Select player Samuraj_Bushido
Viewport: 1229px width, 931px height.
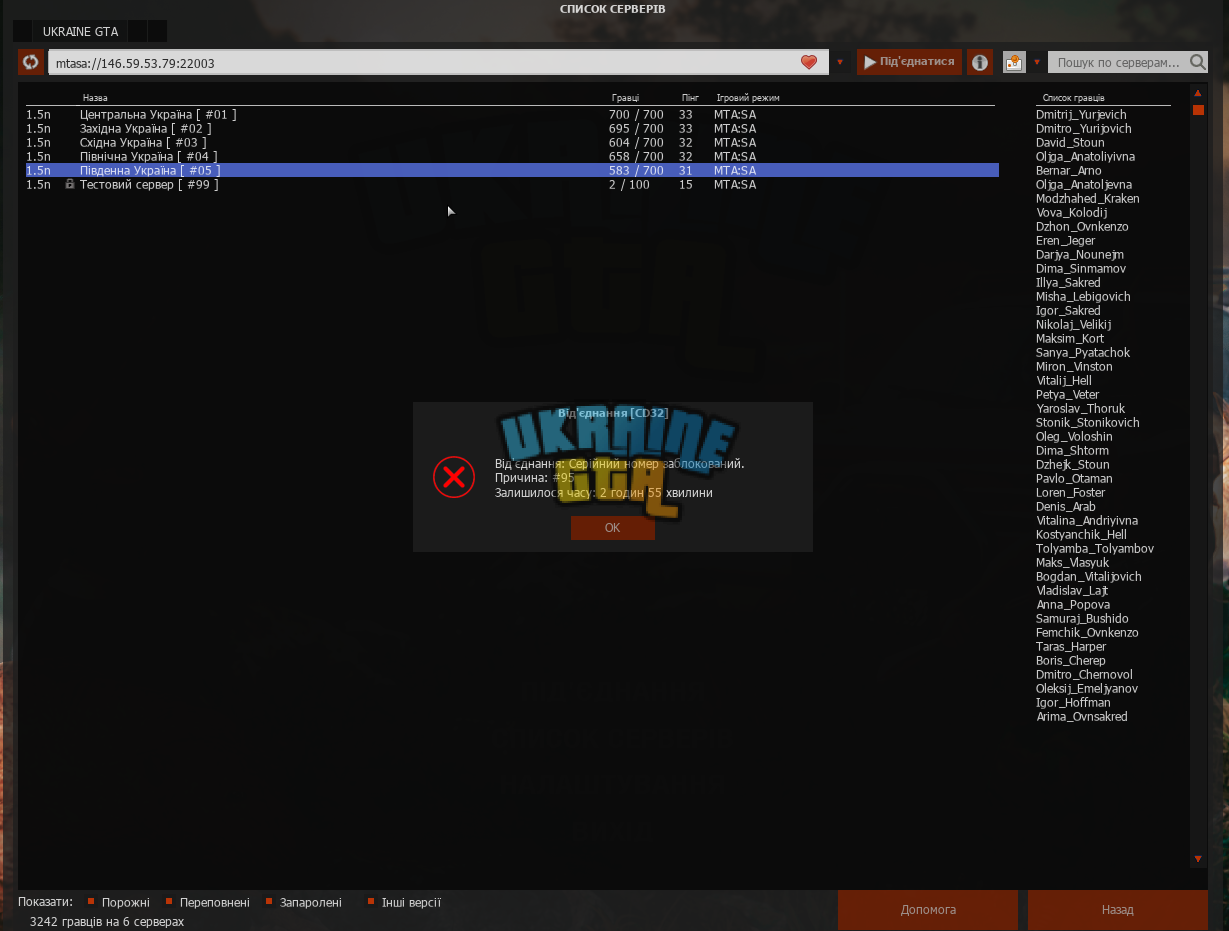coord(1082,619)
